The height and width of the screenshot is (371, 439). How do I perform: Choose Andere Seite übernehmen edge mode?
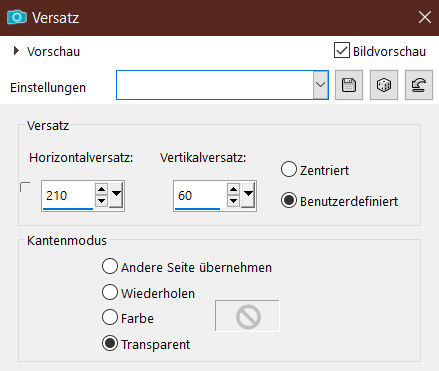(110, 266)
